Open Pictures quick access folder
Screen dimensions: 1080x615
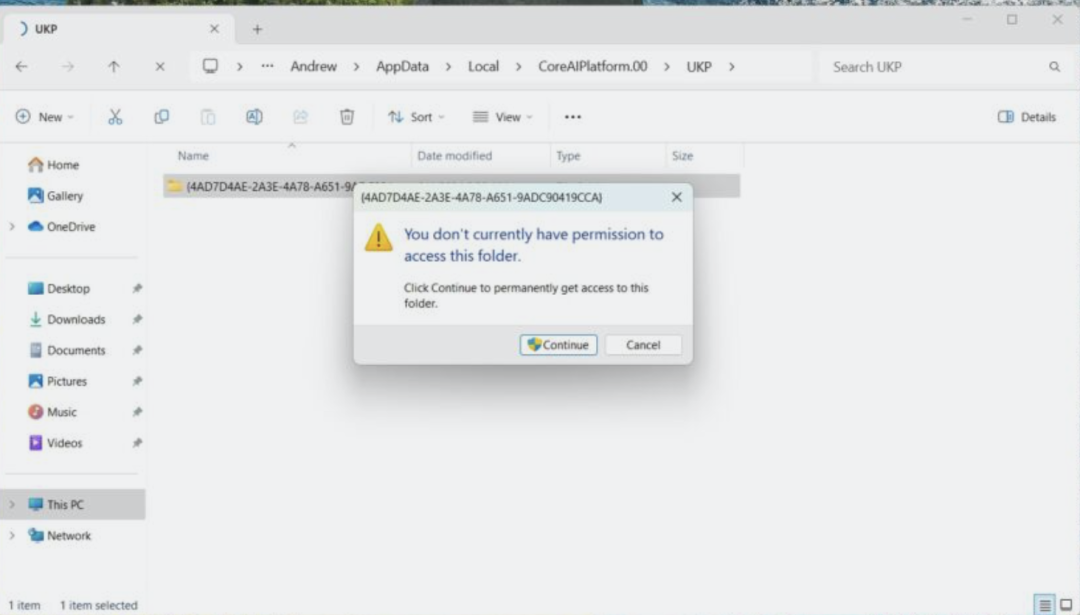click(57, 381)
